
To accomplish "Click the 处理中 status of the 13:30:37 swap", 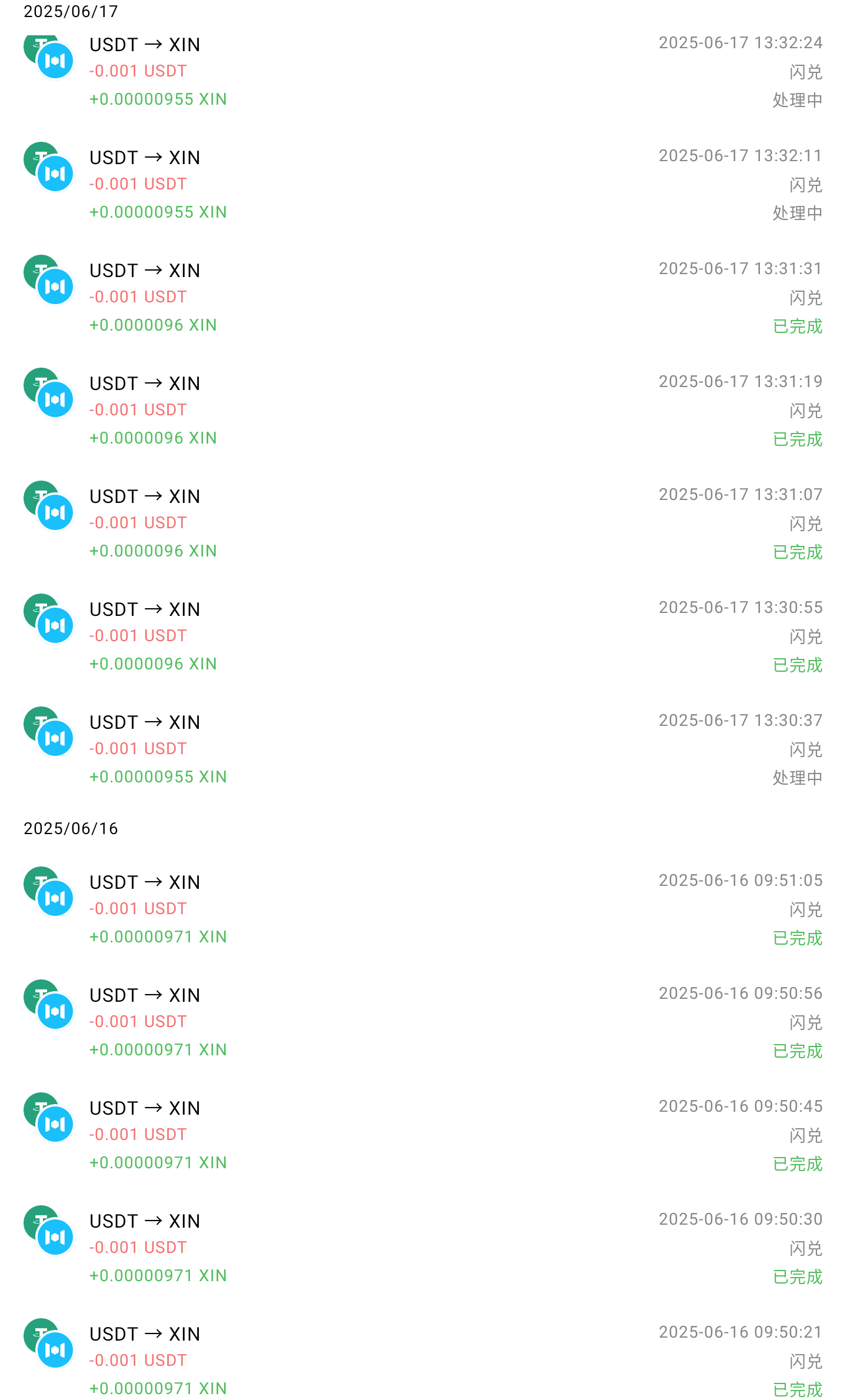I will [x=797, y=778].
